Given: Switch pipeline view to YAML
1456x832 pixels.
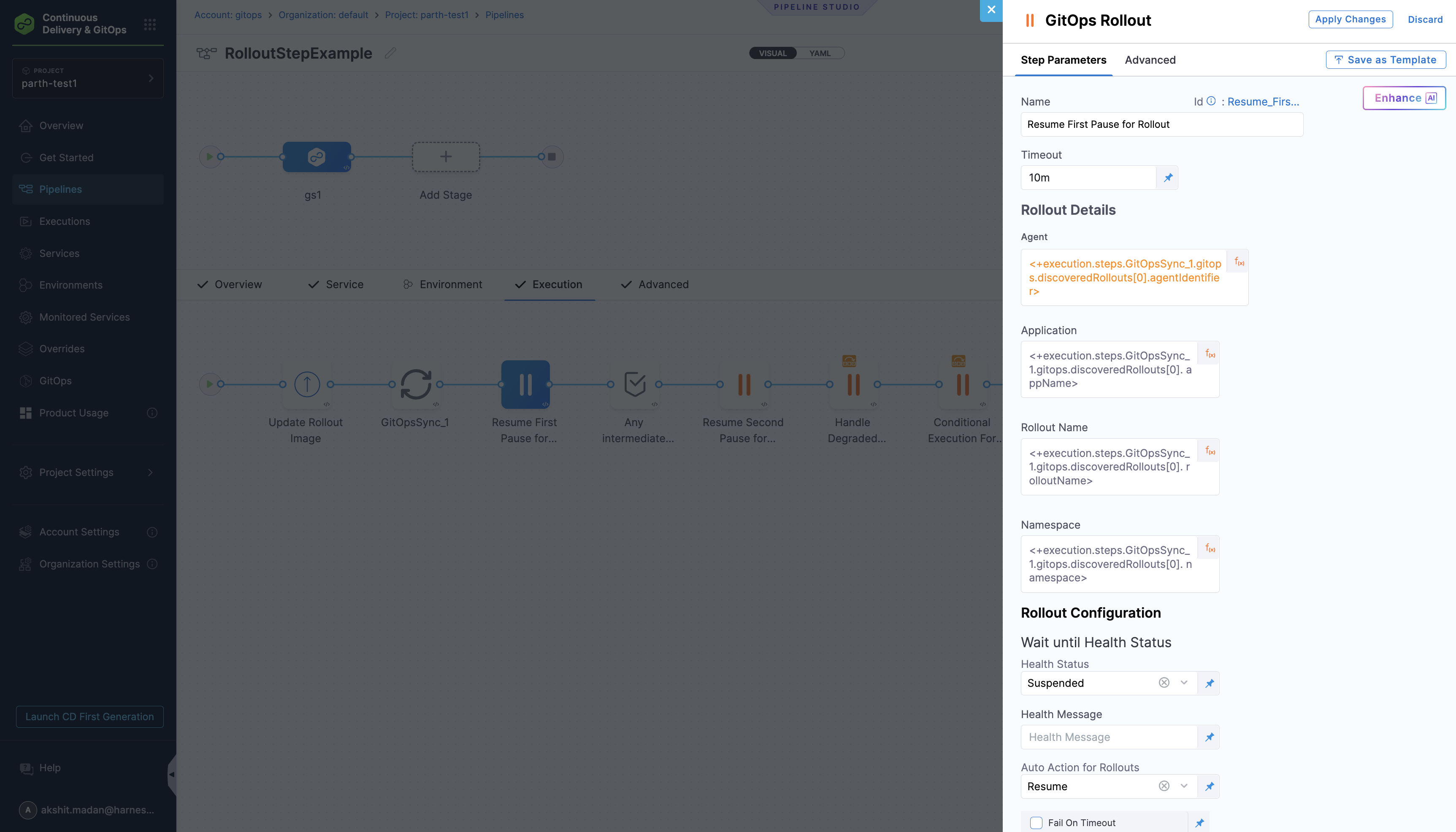Looking at the screenshot, I should pos(820,53).
